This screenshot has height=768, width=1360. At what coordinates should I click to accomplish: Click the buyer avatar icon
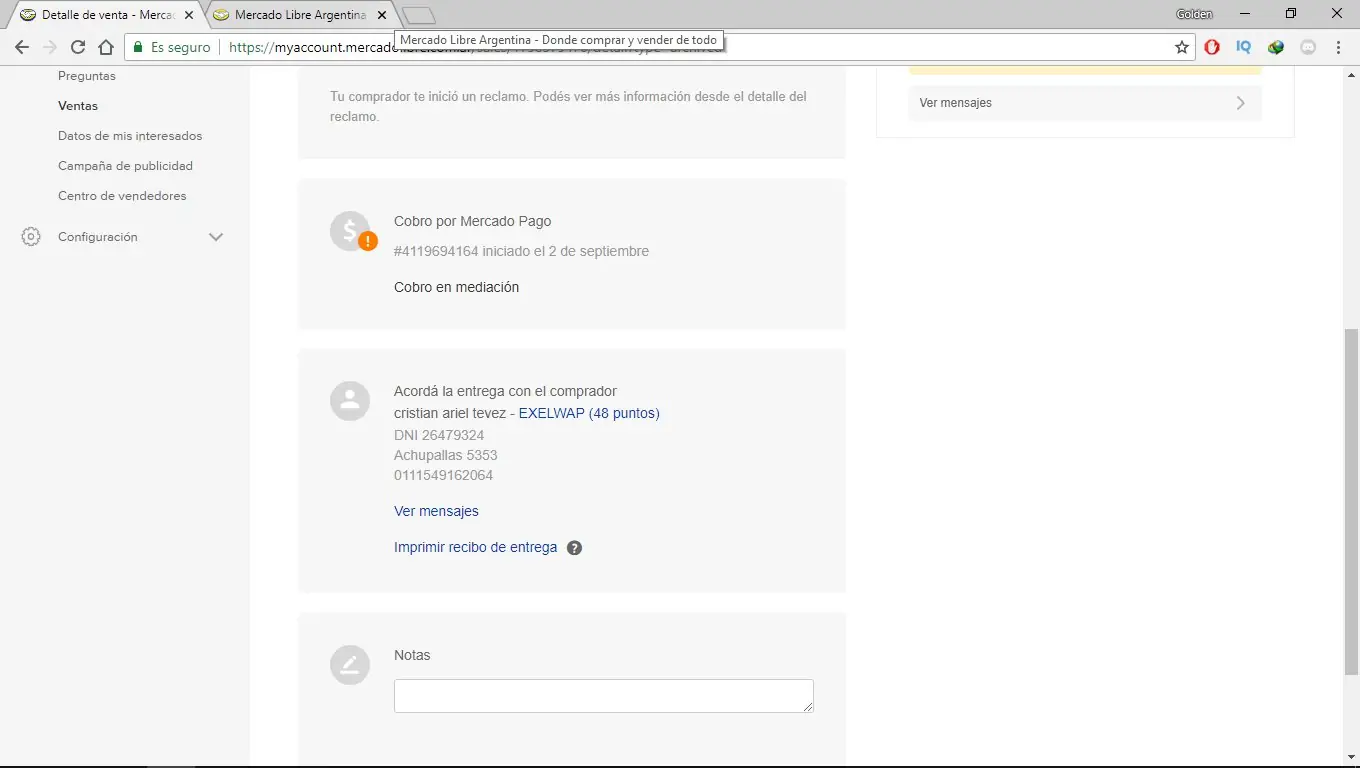(350, 401)
